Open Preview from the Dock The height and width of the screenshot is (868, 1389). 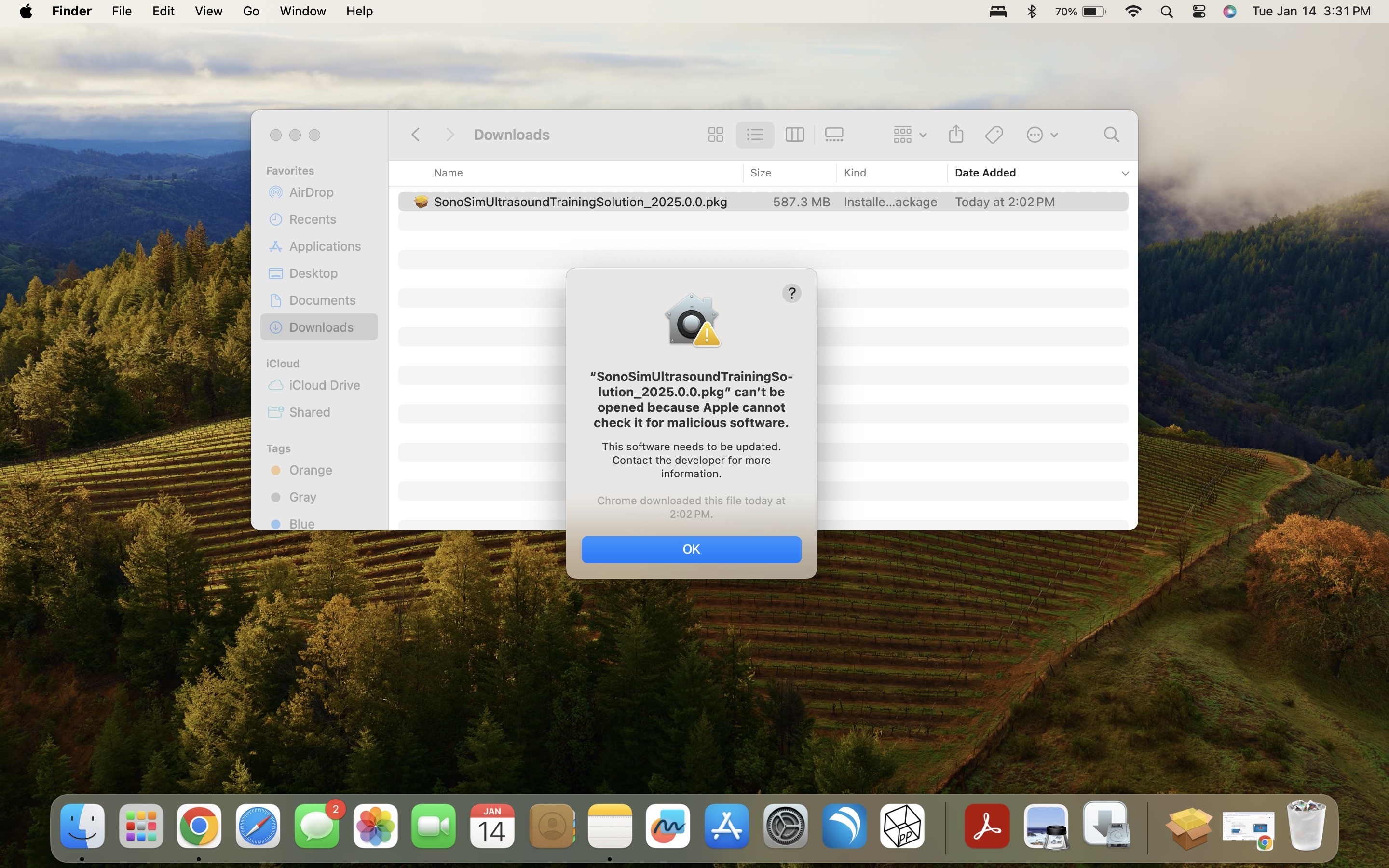click(1046, 827)
